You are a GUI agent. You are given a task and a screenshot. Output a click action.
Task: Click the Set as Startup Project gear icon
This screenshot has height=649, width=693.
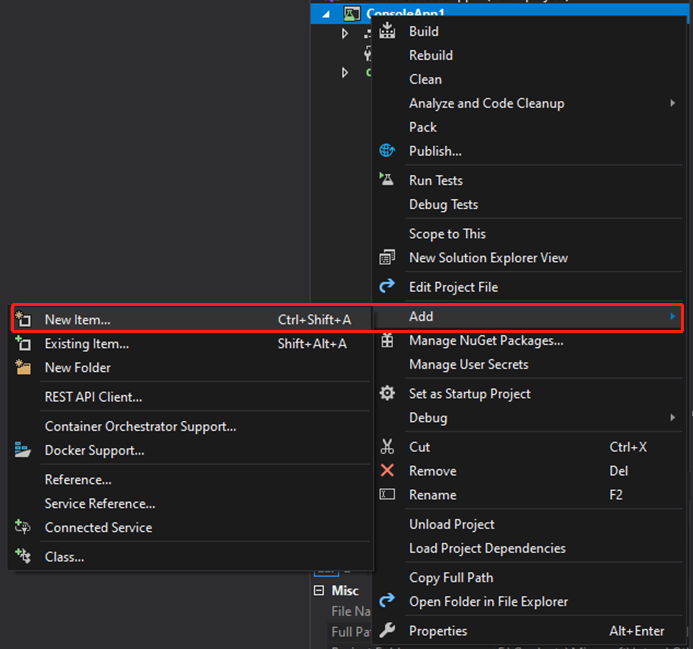387,394
